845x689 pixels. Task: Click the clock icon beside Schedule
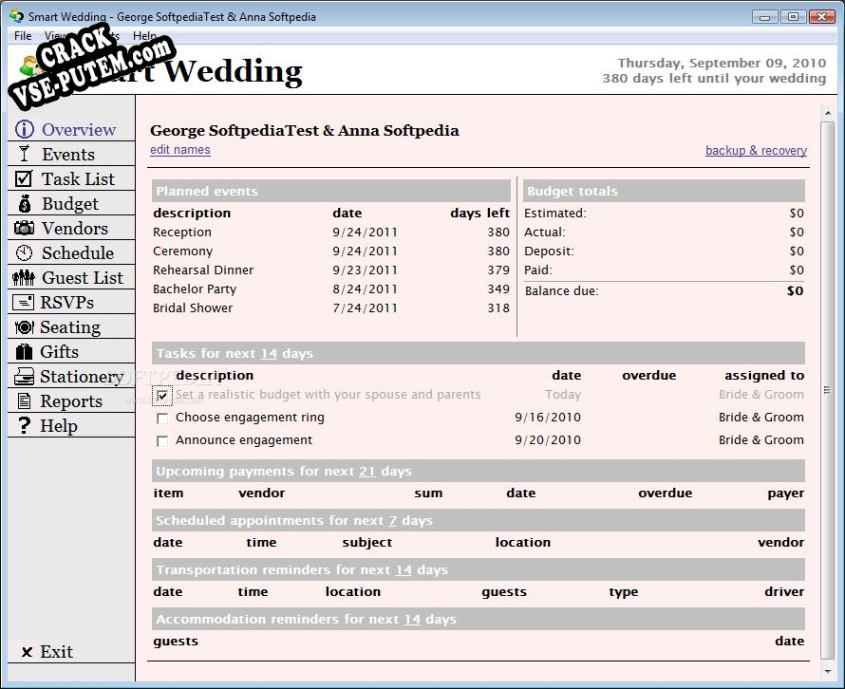24,253
